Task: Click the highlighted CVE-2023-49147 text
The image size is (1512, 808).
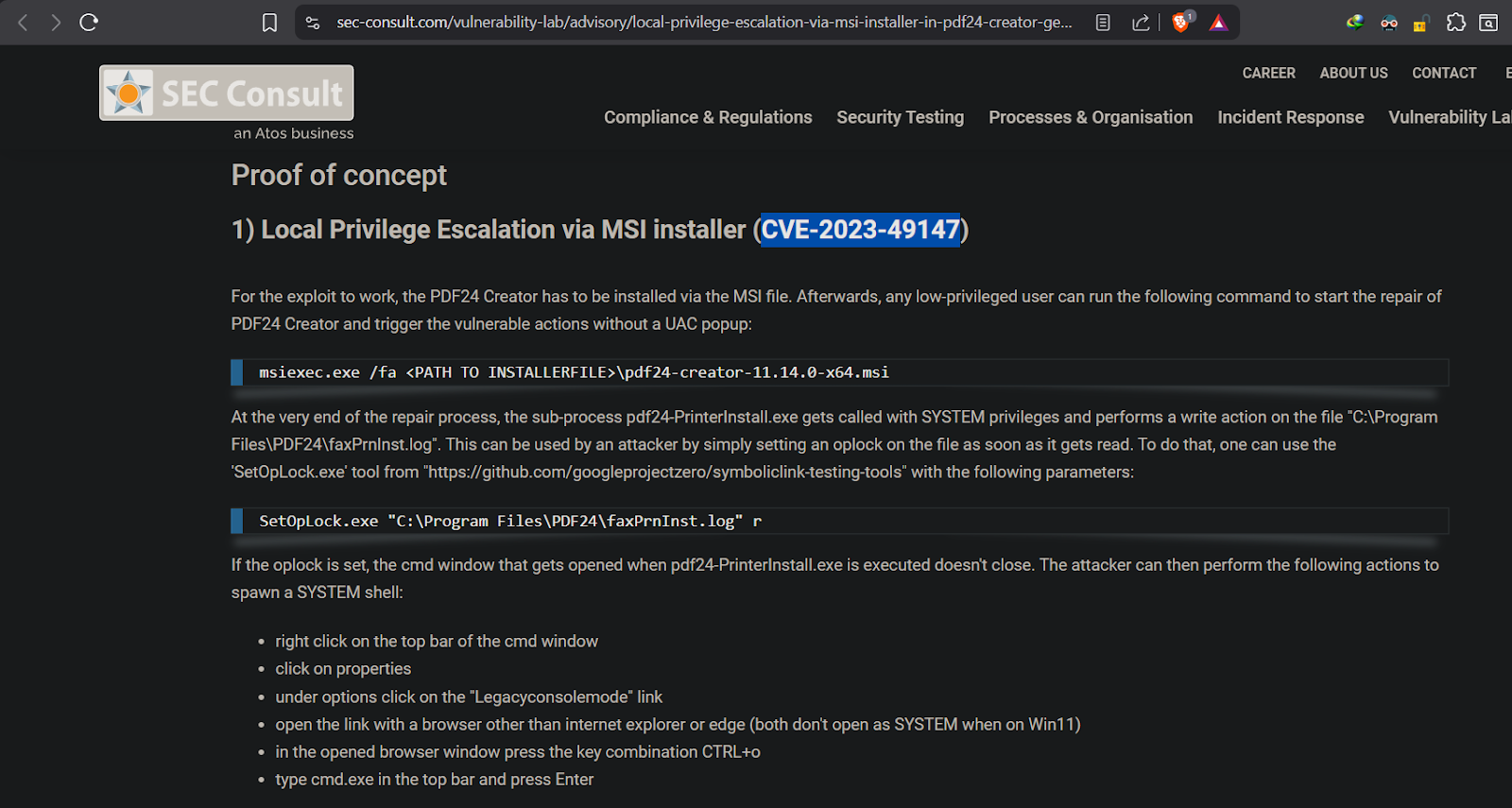Action: point(861,230)
